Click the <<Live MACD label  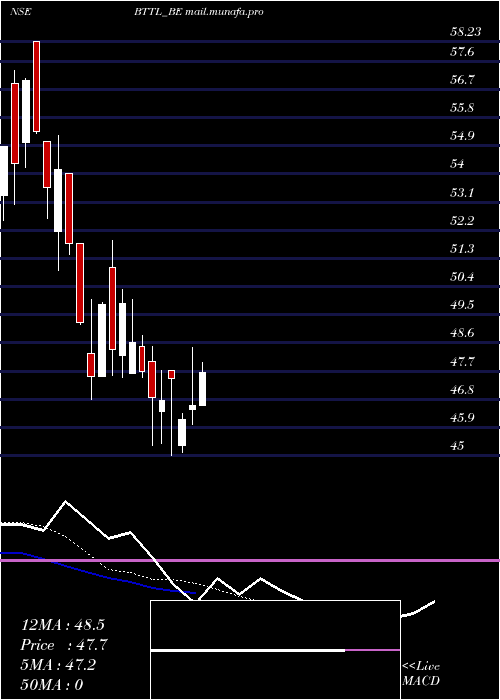tap(421, 674)
